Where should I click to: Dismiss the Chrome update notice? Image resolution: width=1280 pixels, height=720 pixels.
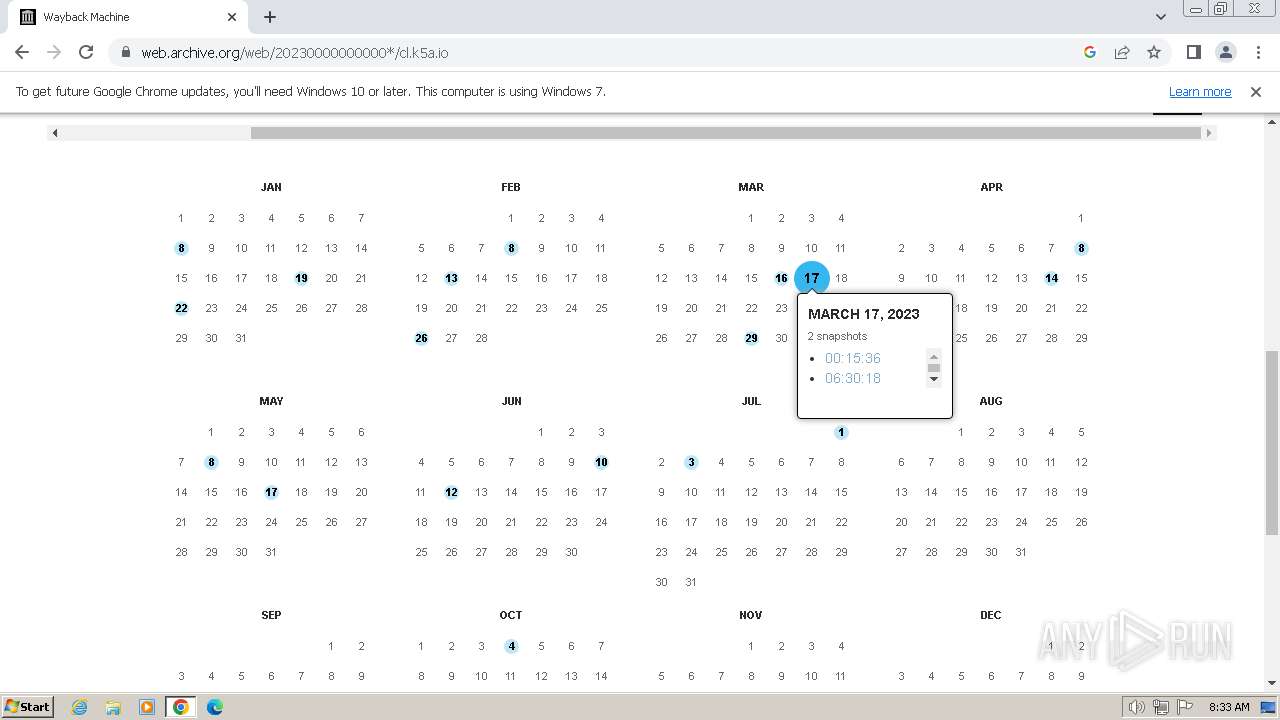[x=1256, y=91]
